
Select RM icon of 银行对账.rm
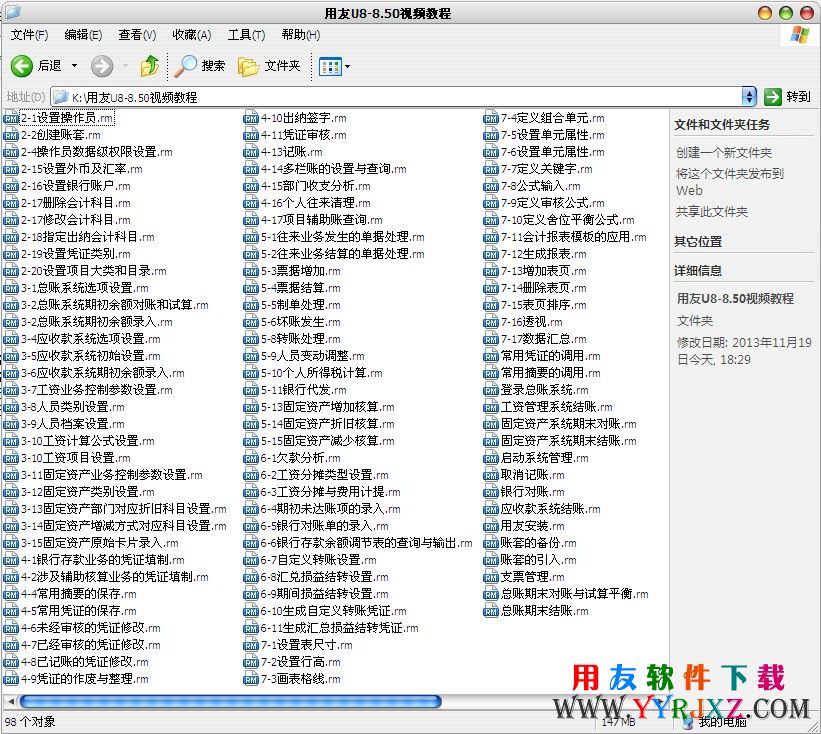pos(491,492)
